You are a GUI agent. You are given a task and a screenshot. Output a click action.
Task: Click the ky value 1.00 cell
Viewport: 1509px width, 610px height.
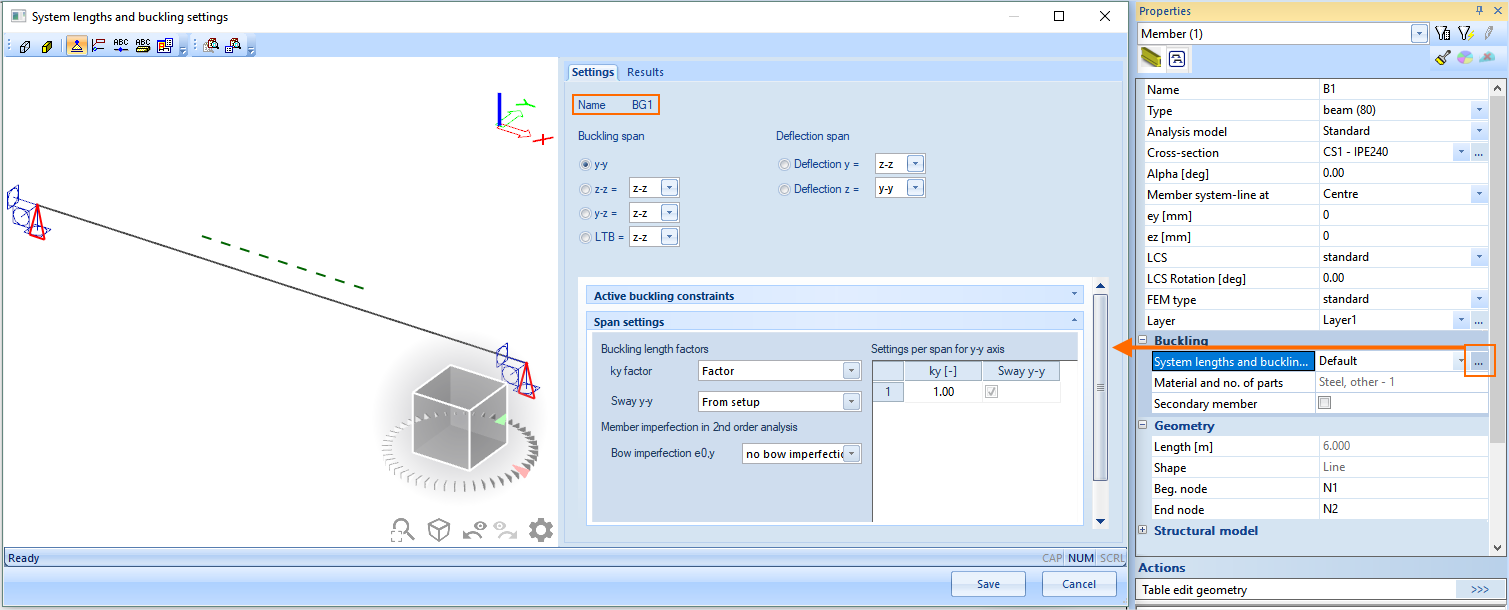tap(942, 392)
